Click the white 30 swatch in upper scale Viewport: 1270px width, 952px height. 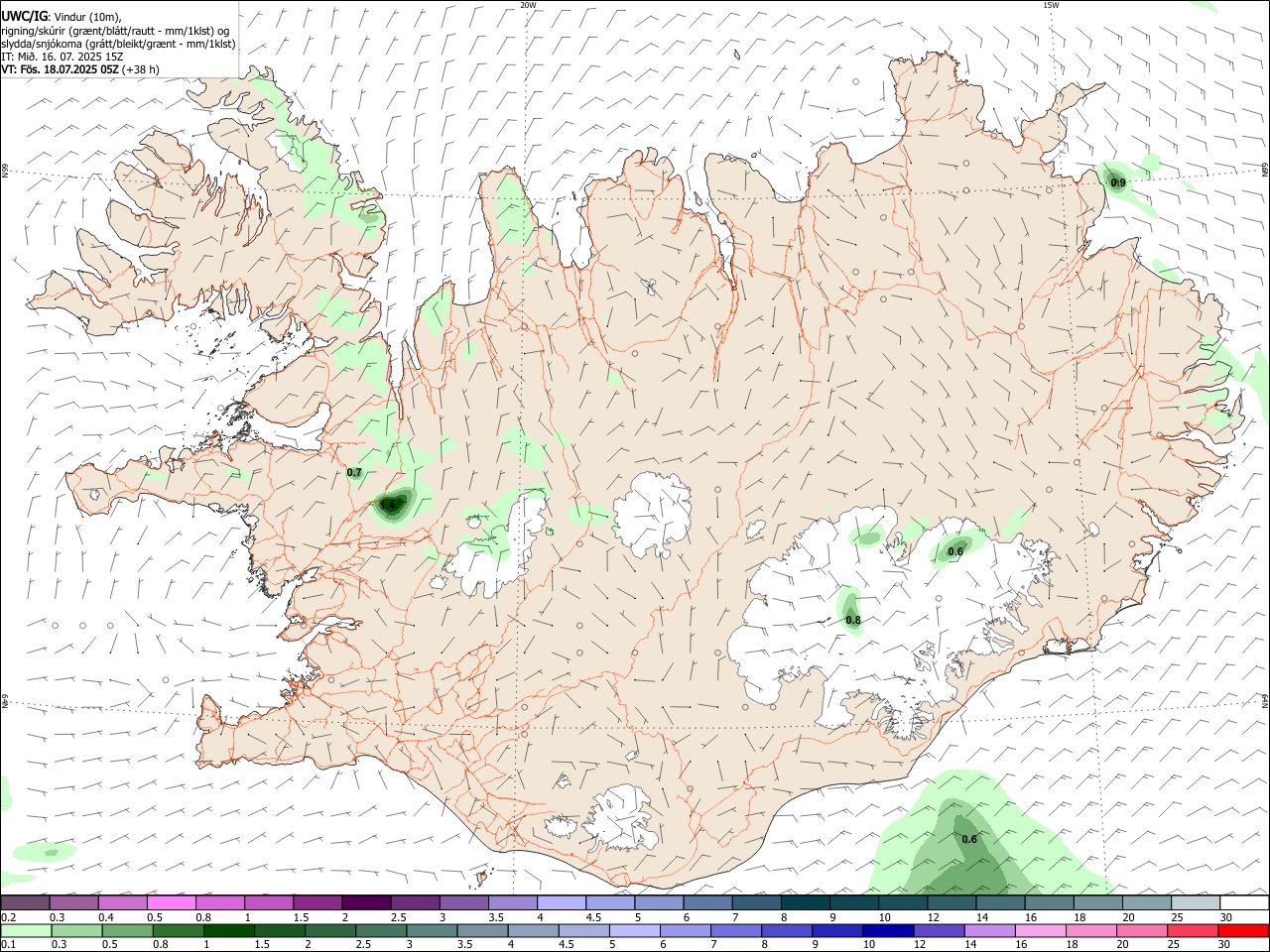click(1244, 902)
